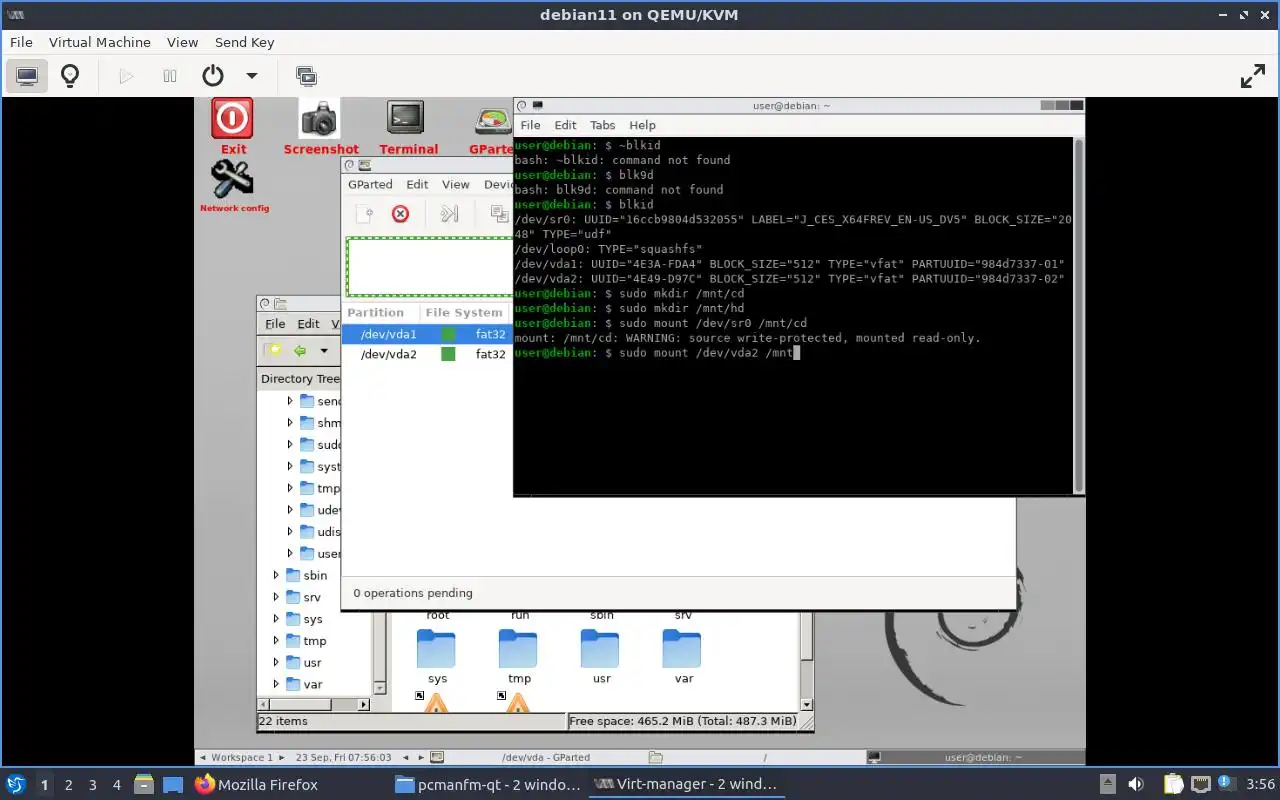1280x800 pixels.
Task: Open the GParted menu in GParted window
Action: point(370,184)
